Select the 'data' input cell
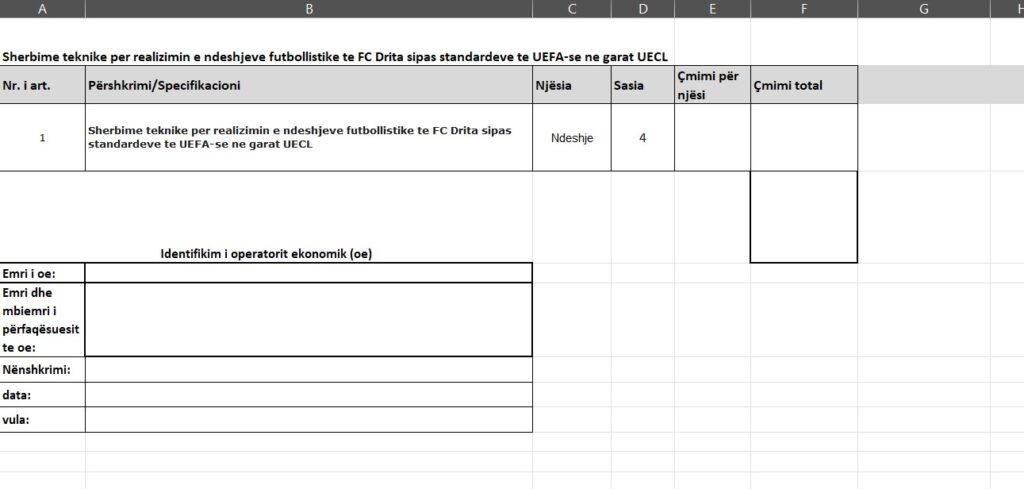This screenshot has height=489, width=1024. click(x=308, y=395)
